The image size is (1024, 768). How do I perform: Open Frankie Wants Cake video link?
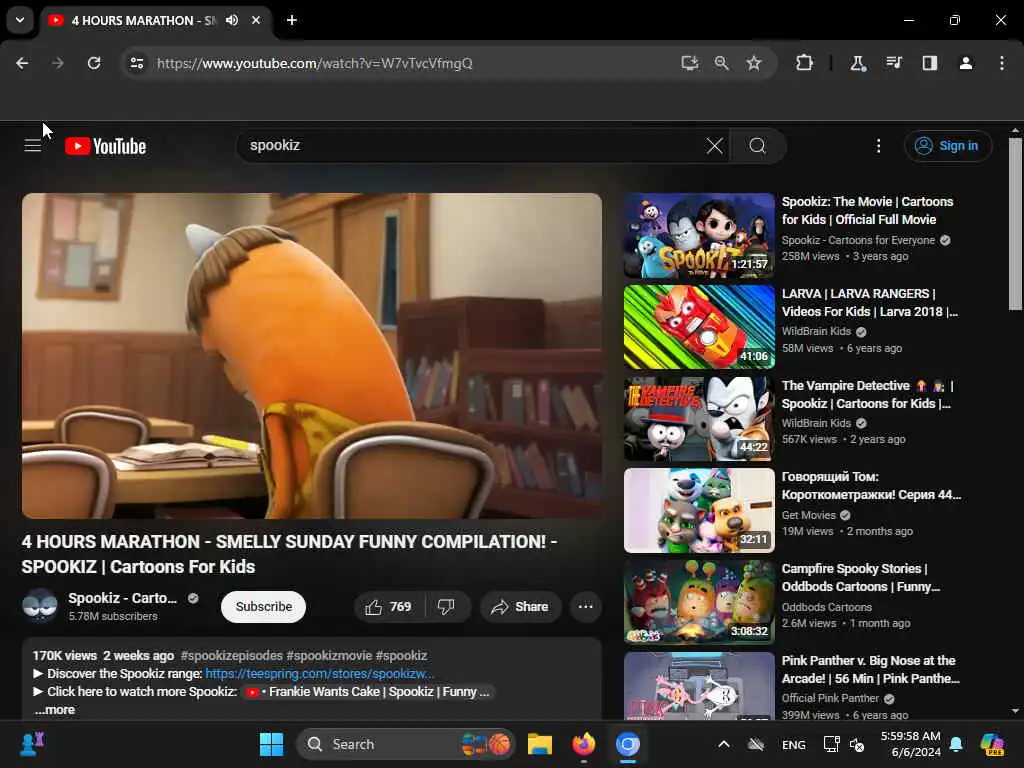[x=369, y=692]
